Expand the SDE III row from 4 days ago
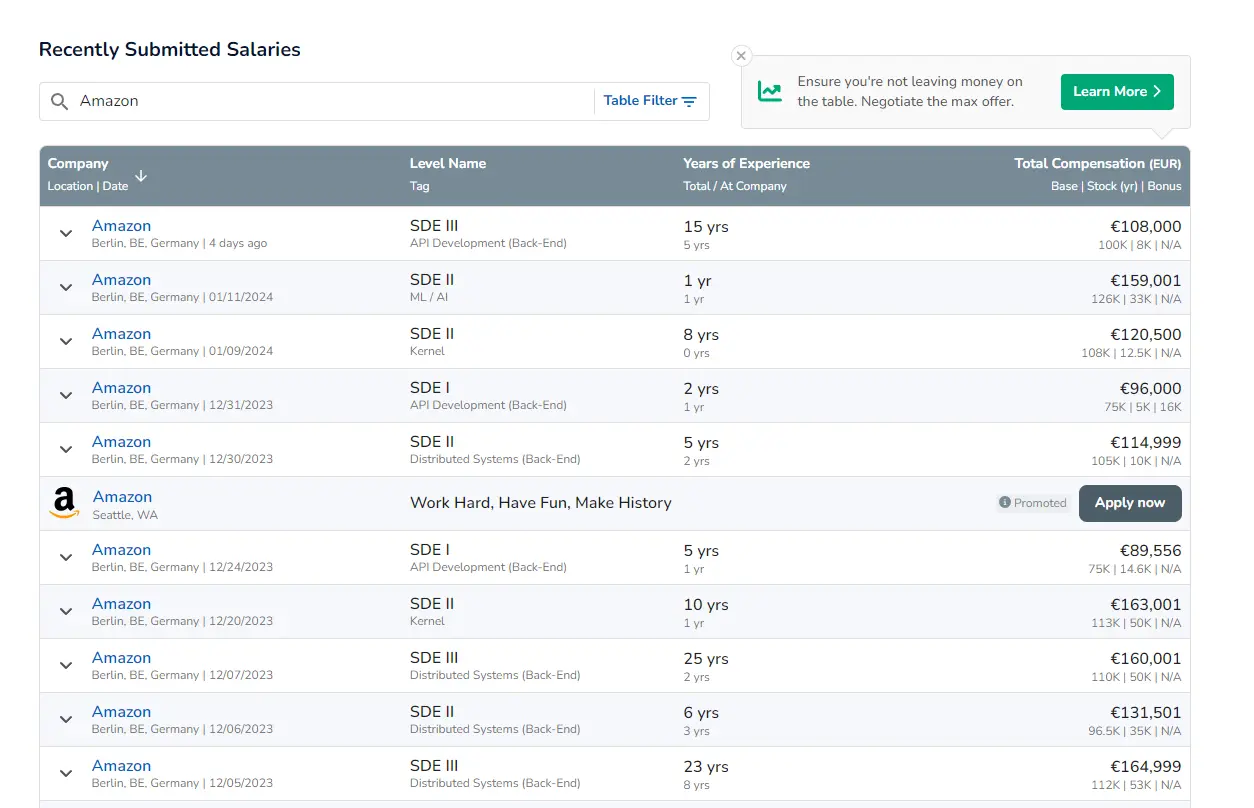 66,234
